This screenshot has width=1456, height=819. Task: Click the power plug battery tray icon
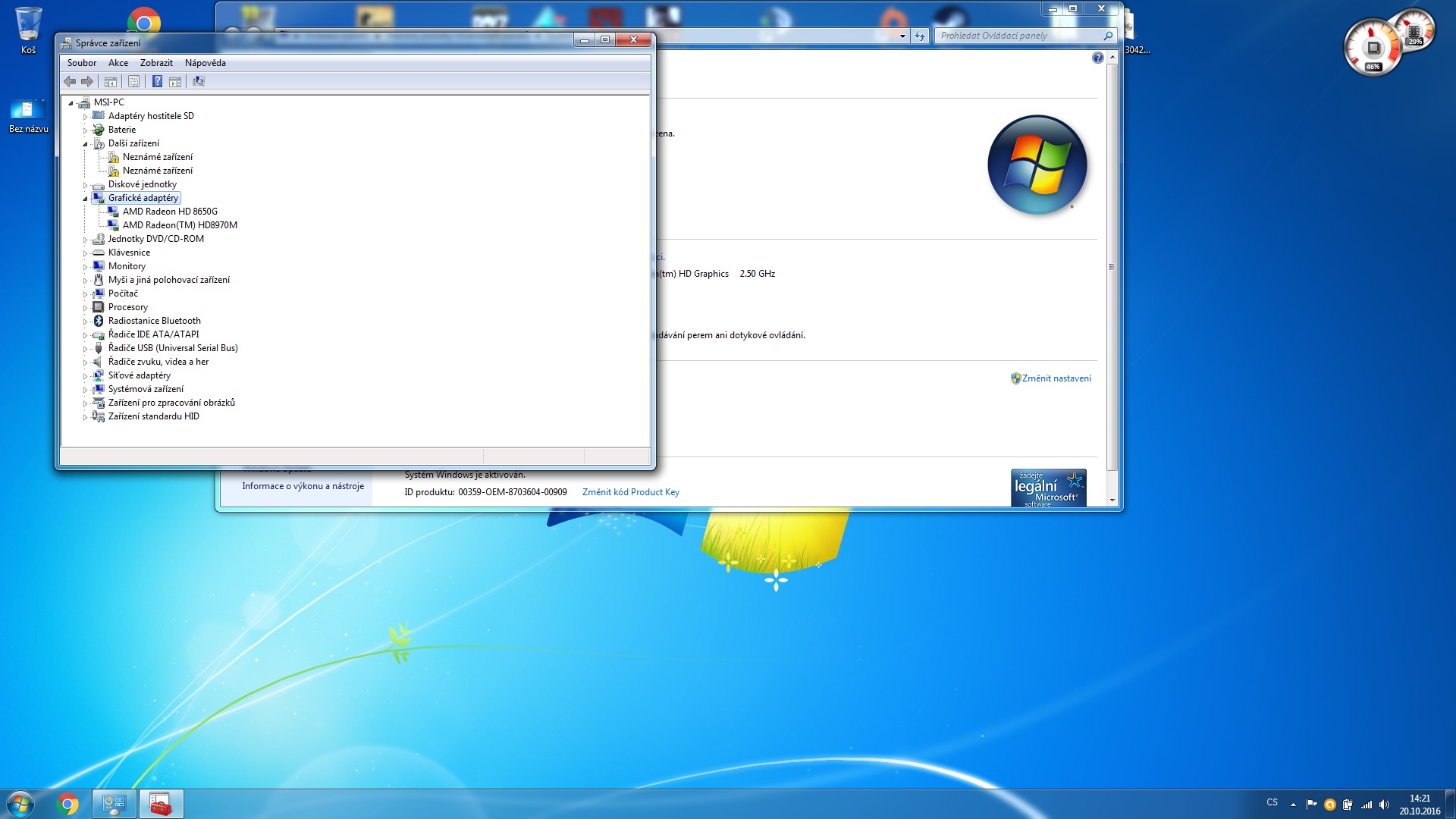(1348, 804)
